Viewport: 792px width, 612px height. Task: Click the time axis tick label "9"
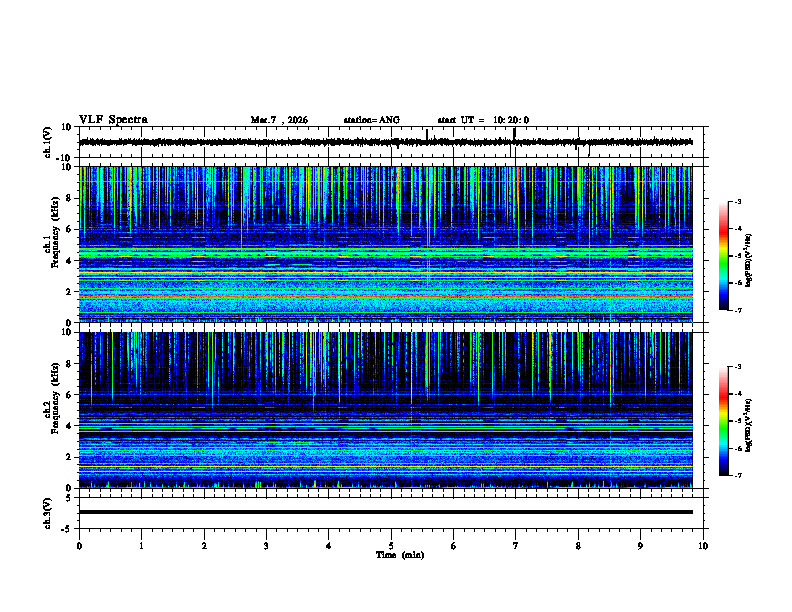640,546
